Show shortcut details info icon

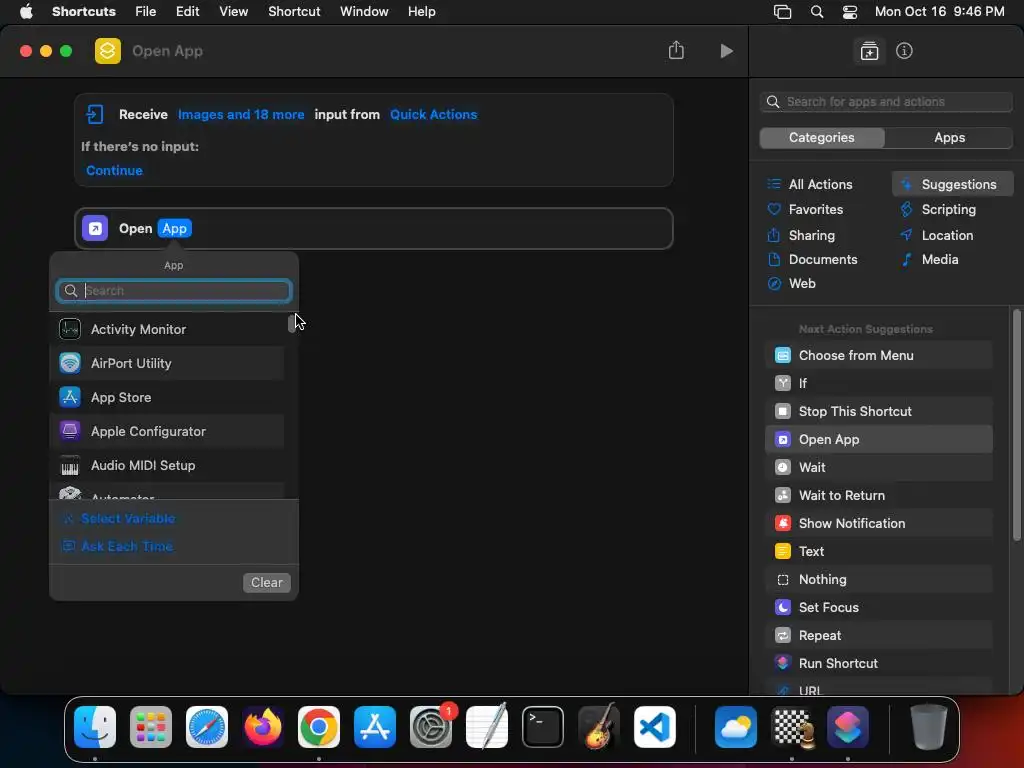pos(904,51)
